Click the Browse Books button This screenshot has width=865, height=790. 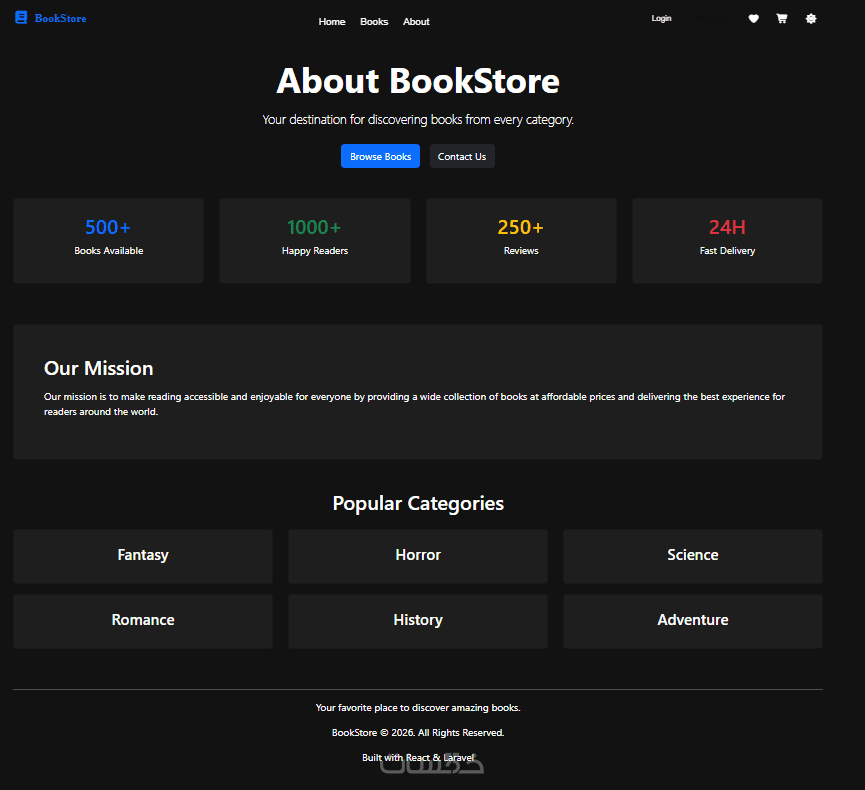(x=381, y=156)
